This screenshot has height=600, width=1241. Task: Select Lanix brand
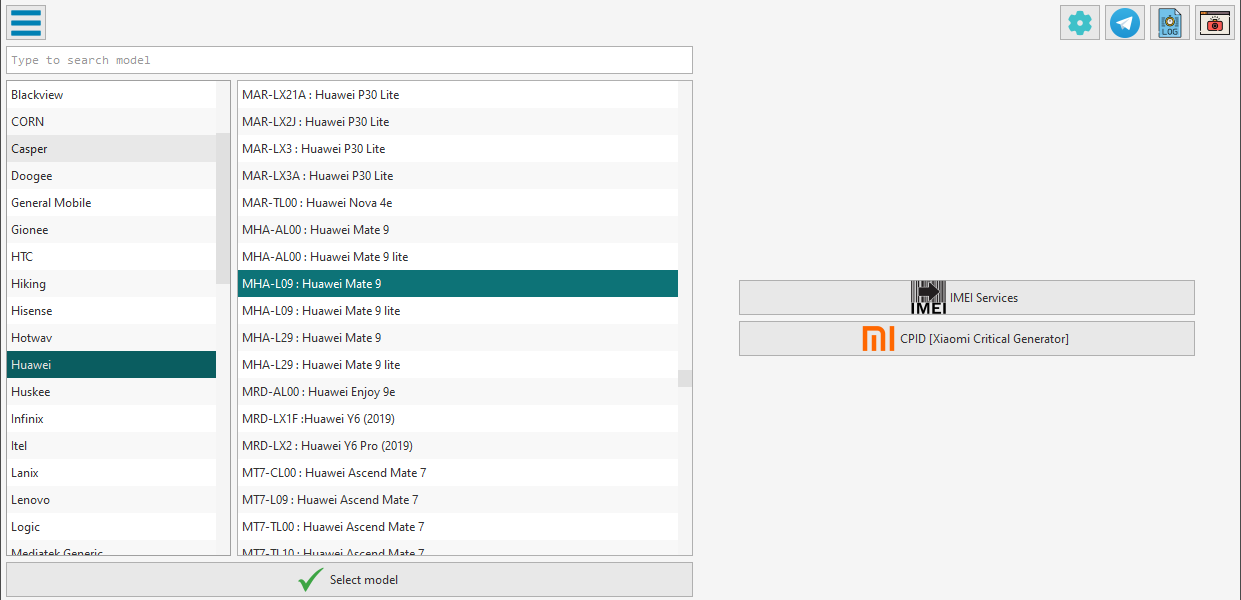(111, 473)
